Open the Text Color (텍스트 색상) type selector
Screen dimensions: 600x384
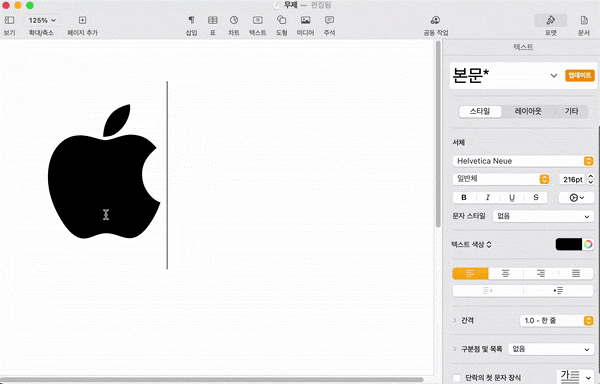coord(471,244)
